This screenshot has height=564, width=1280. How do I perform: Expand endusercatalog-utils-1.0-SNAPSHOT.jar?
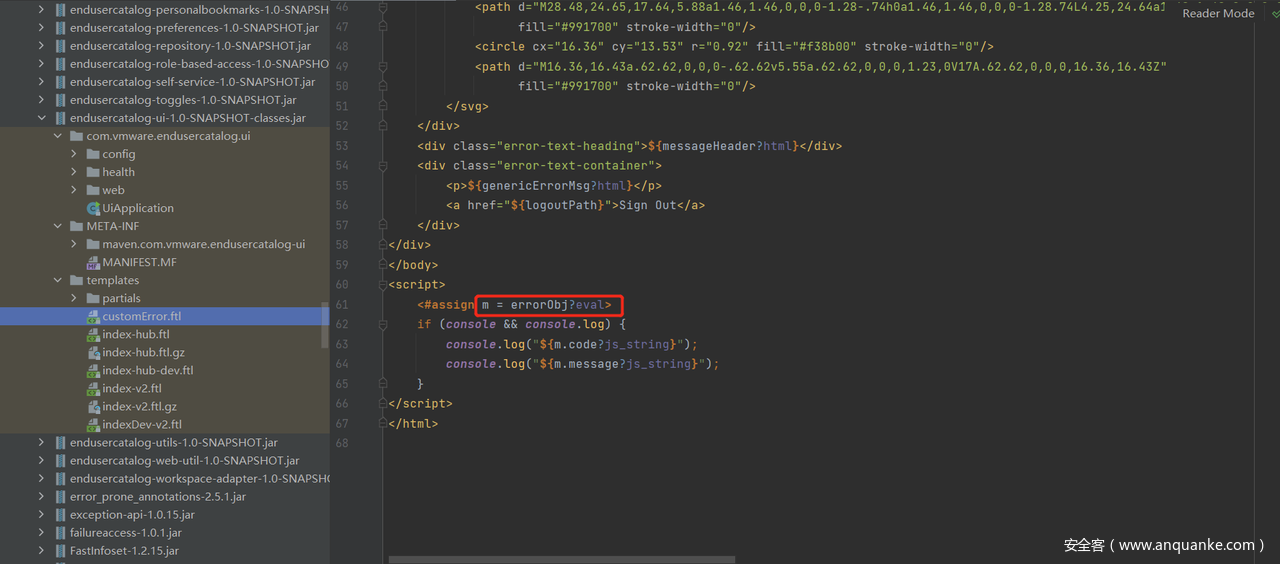tap(41, 442)
